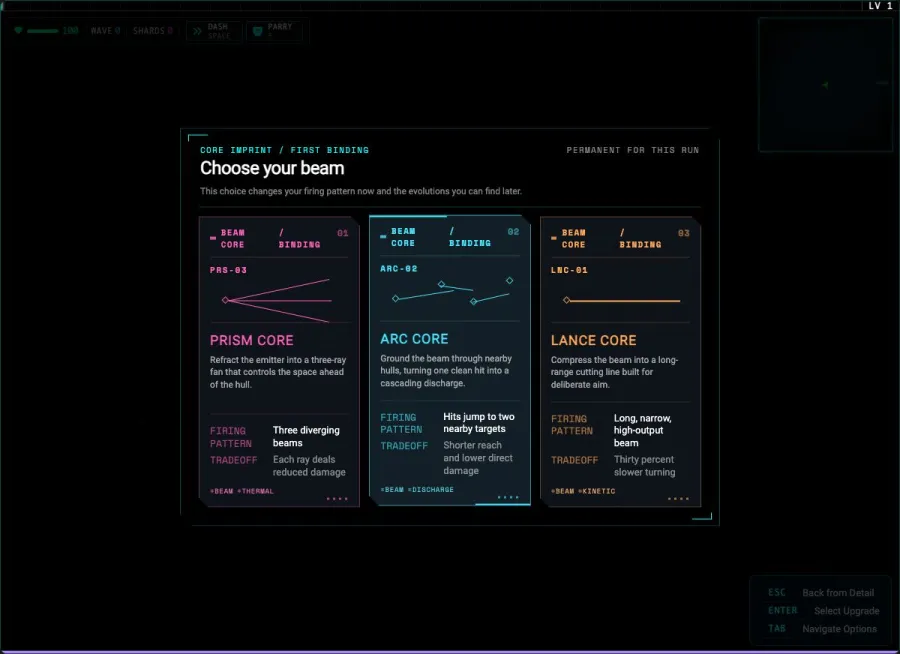Image resolution: width=900 pixels, height=654 pixels.
Task: Click the ENTER Select Upgrade hint
Action: click(x=824, y=610)
